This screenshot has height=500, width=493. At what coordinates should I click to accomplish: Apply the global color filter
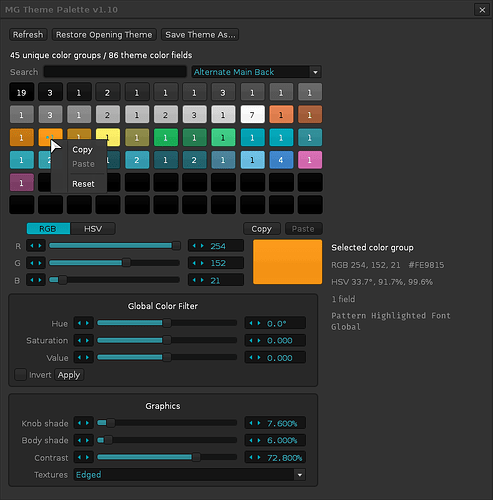69,375
